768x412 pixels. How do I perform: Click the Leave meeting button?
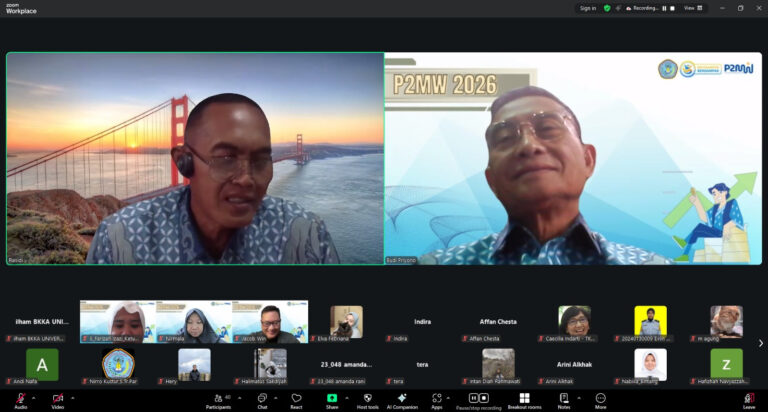[748, 399]
